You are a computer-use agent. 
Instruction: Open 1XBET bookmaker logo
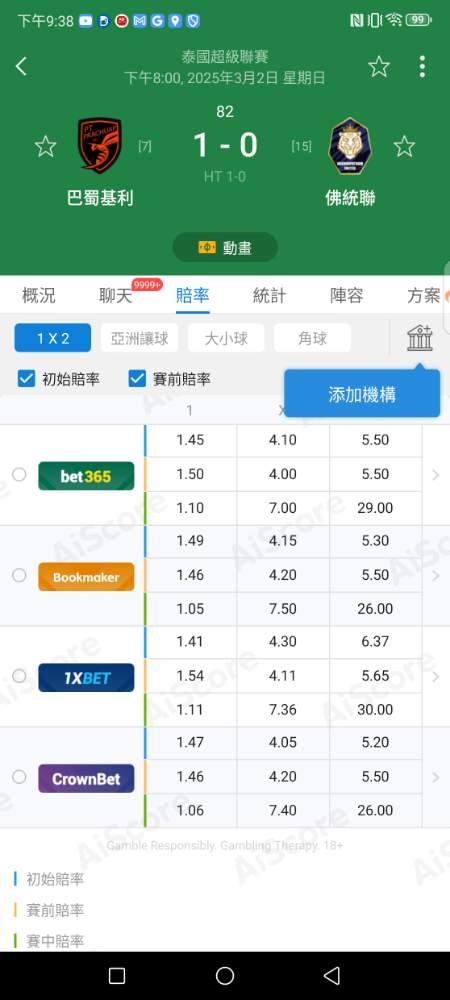86,677
